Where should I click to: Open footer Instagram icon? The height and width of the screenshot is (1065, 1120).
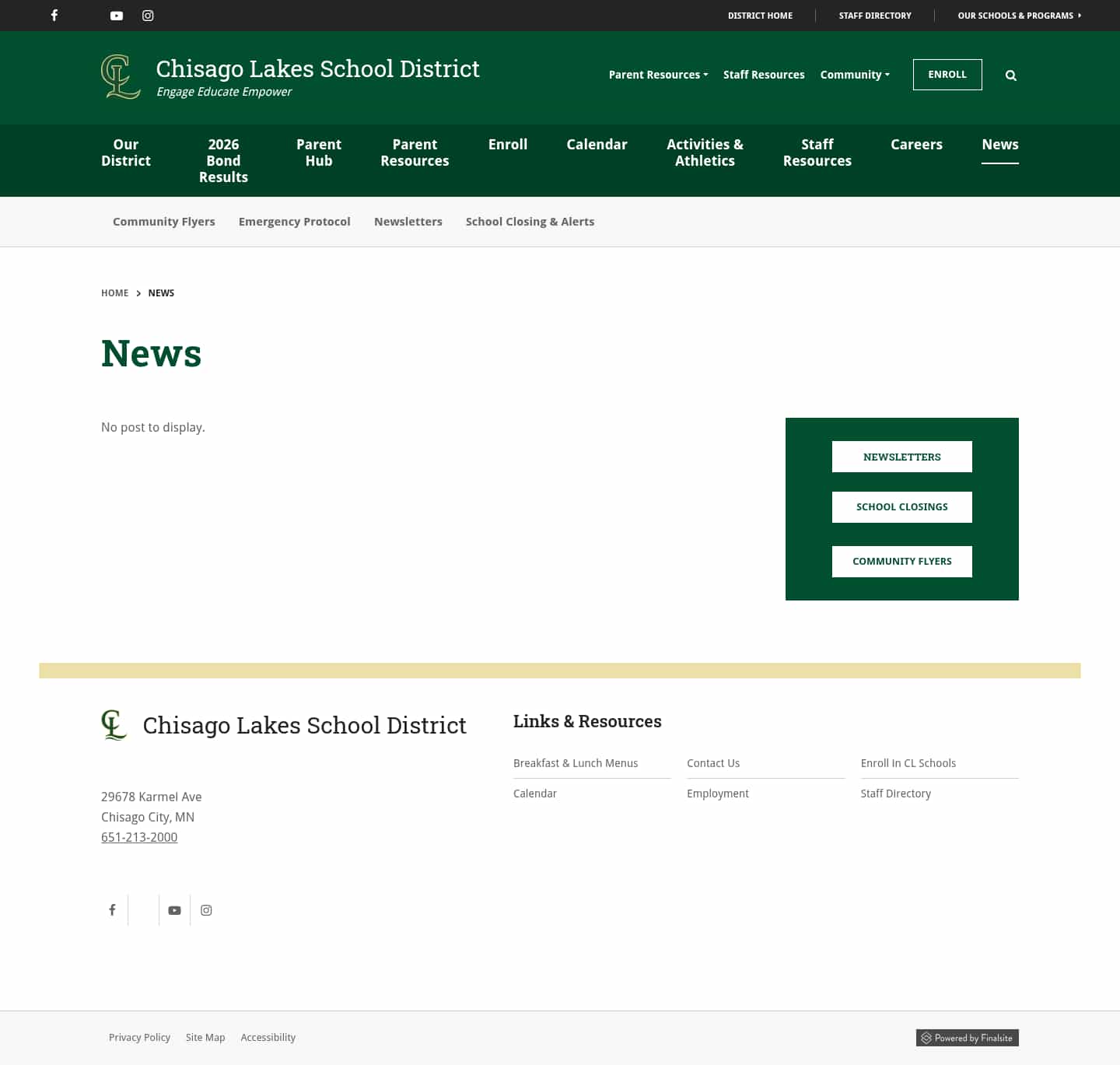[206, 910]
